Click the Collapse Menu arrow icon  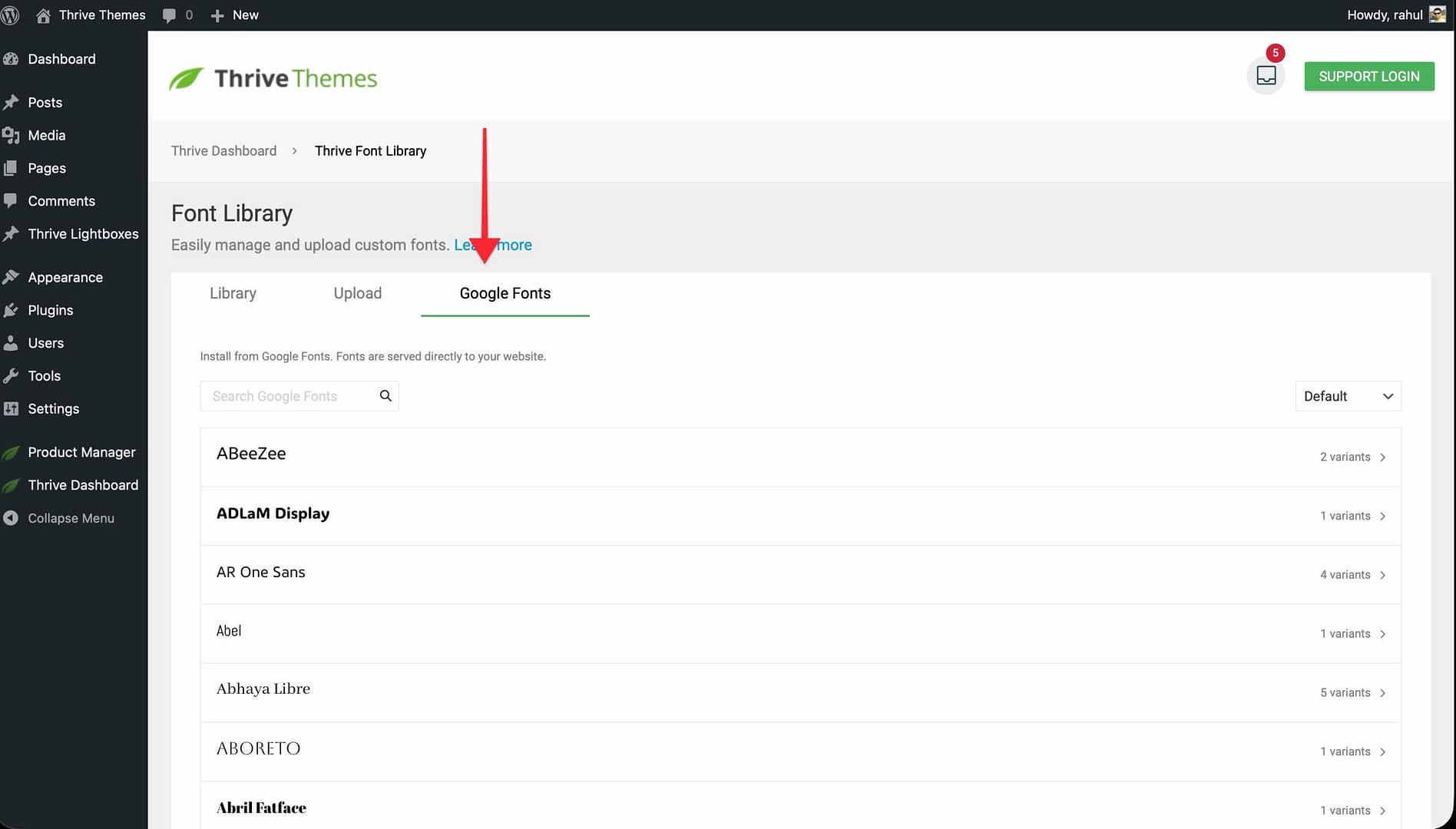[x=11, y=518]
